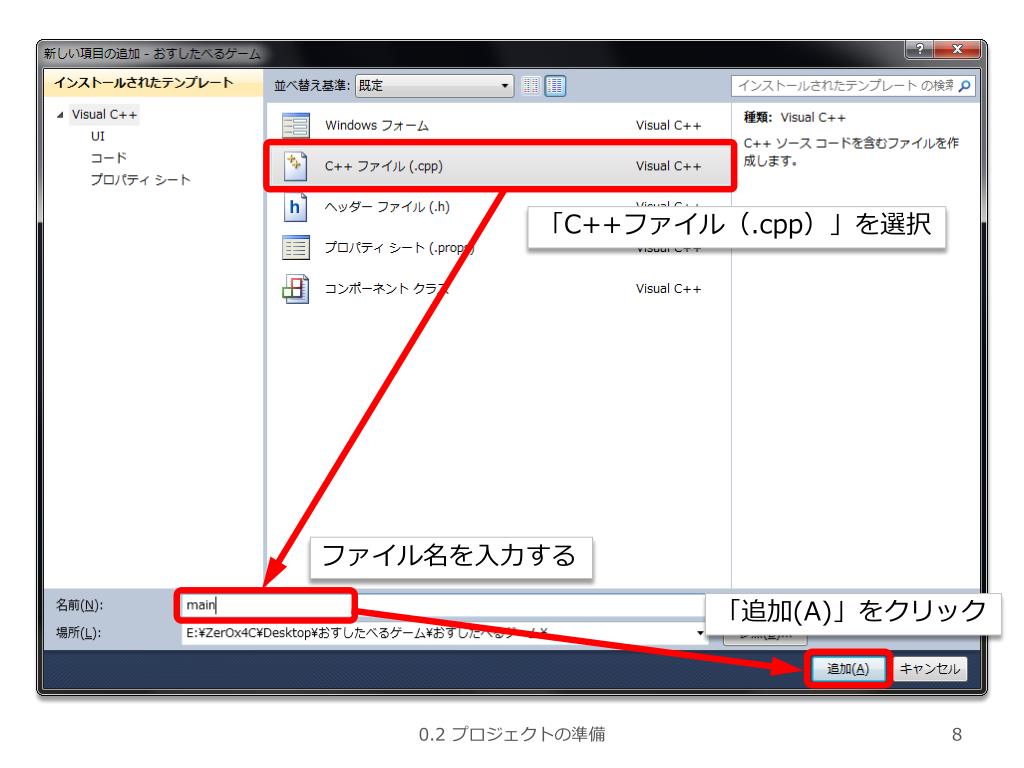Click the ヘッダー ファイル (.h) icon
The image size is (1024, 768).
[295, 207]
